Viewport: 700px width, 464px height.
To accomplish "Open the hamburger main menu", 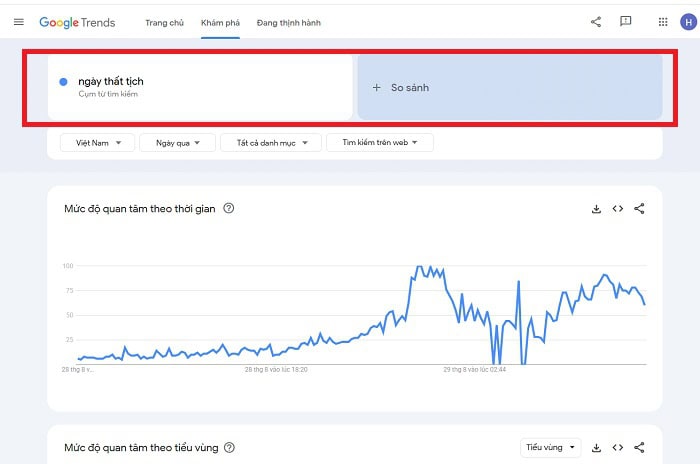I will 18,22.
